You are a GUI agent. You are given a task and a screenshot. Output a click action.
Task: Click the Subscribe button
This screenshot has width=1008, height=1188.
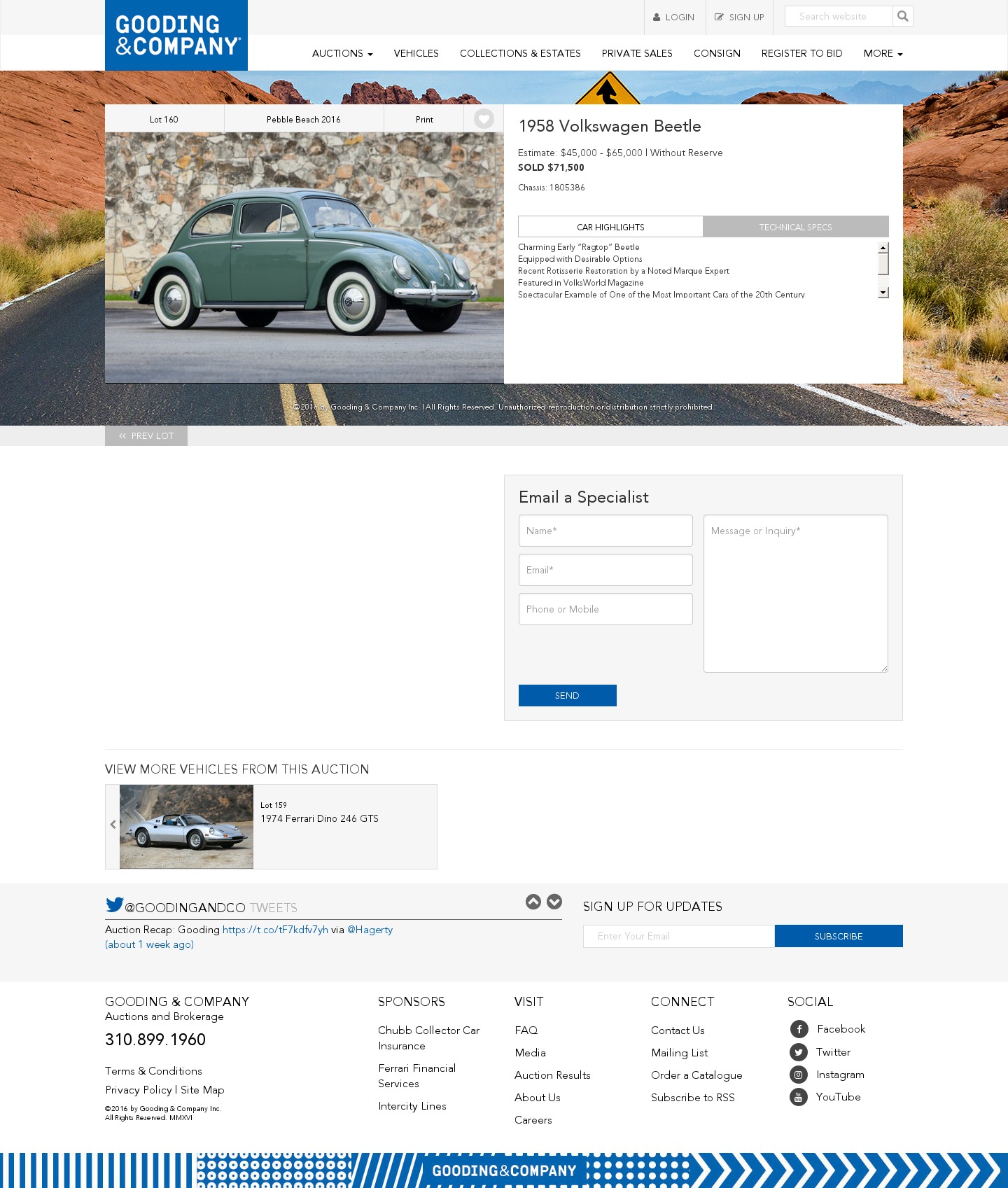coord(839,936)
